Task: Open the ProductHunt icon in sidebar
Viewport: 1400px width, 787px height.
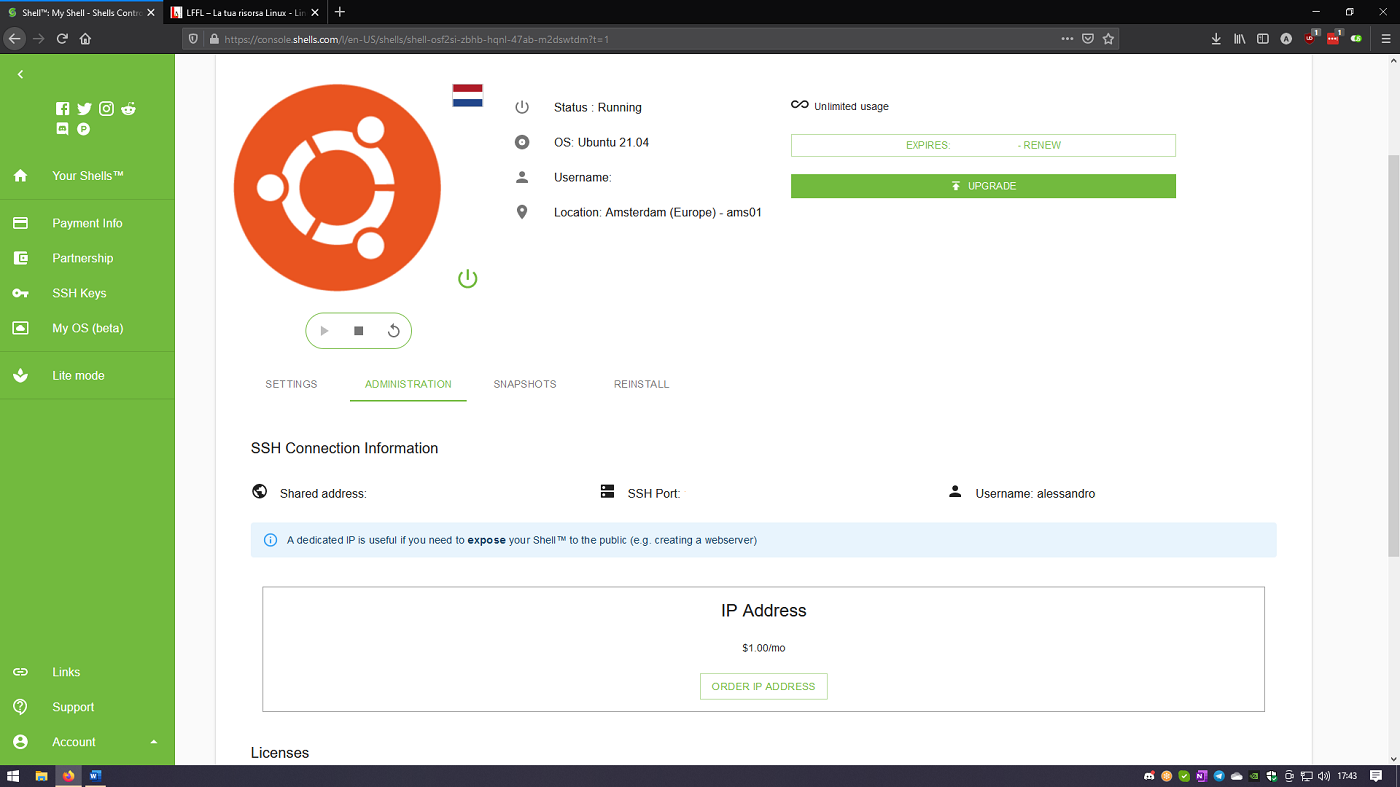Action: (84, 129)
